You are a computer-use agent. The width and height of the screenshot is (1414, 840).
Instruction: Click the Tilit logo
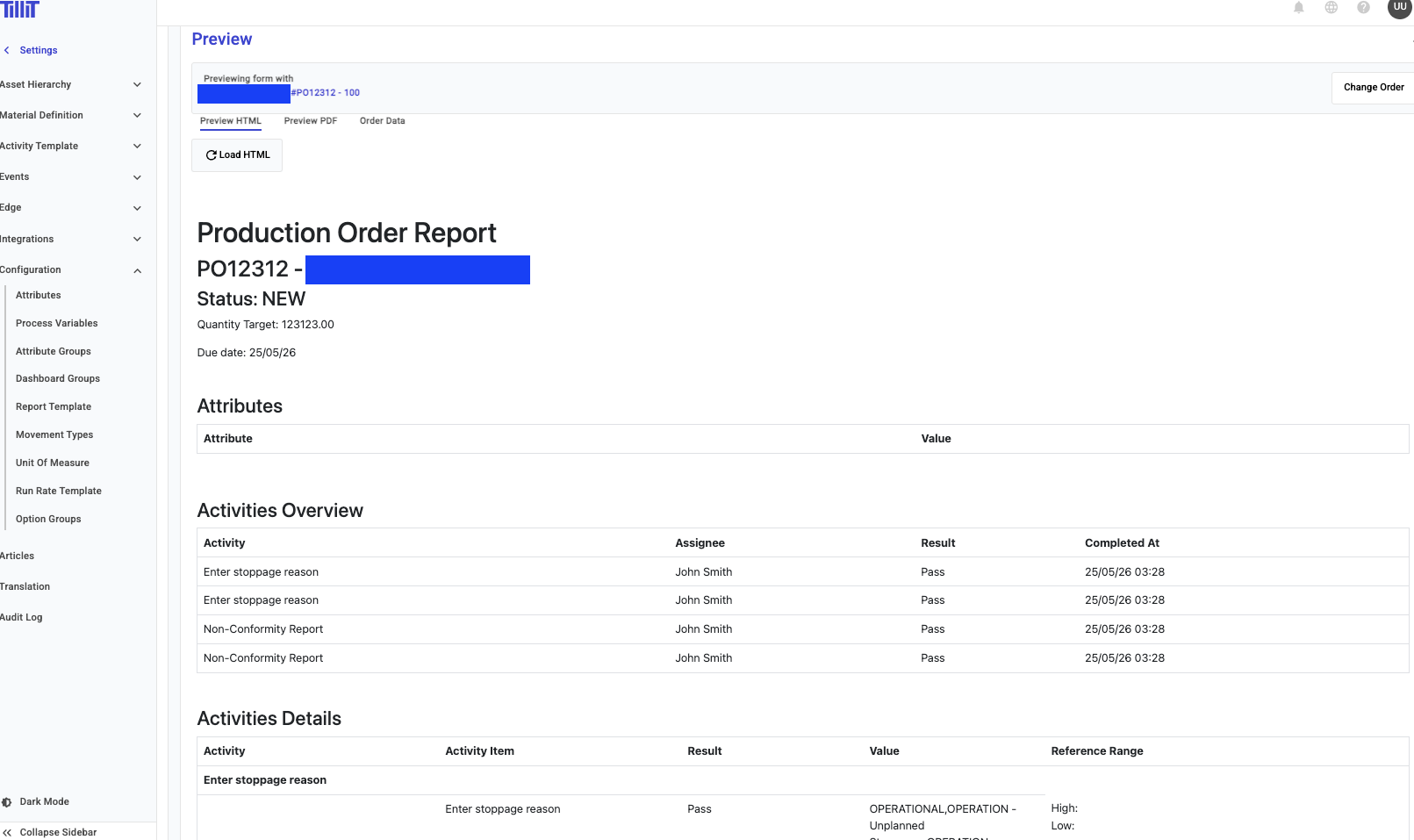pyautogui.click(x=19, y=9)
